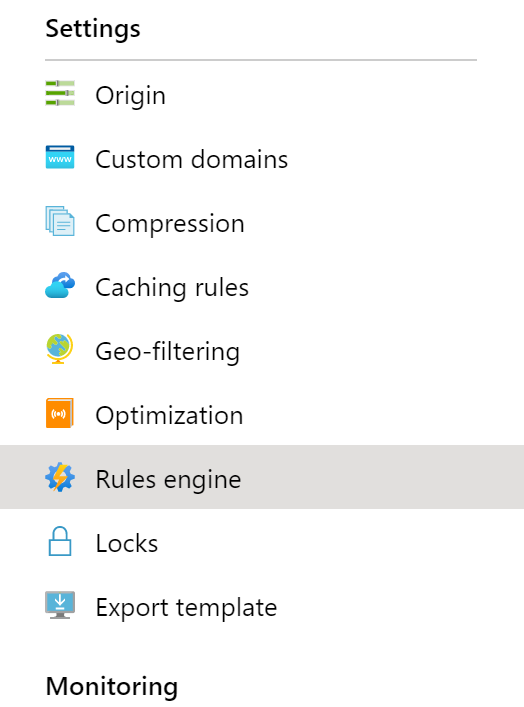Image resolution: width=524 pixels, height=707 pixels.
Task: Click the orange Optimization icon
Action: point(60,413)
